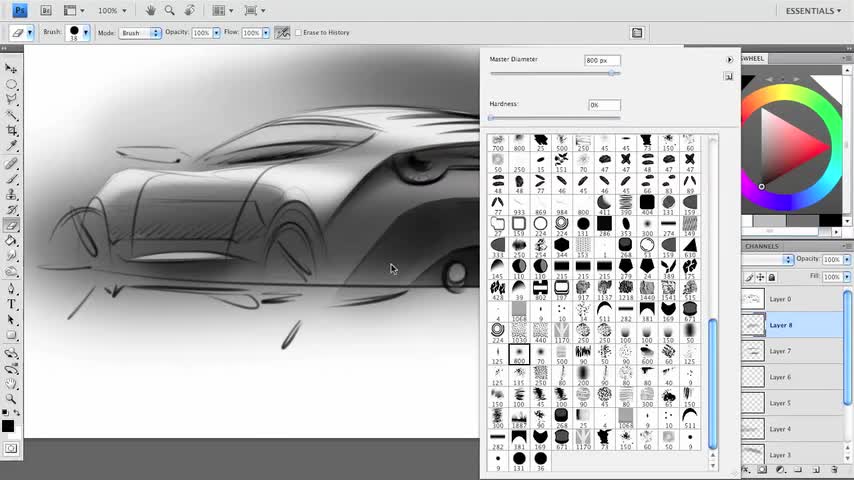The width and height of the screenshot is (854, 480).
Task: Toggle lock position in Layers panel
Action: point(760,278)
